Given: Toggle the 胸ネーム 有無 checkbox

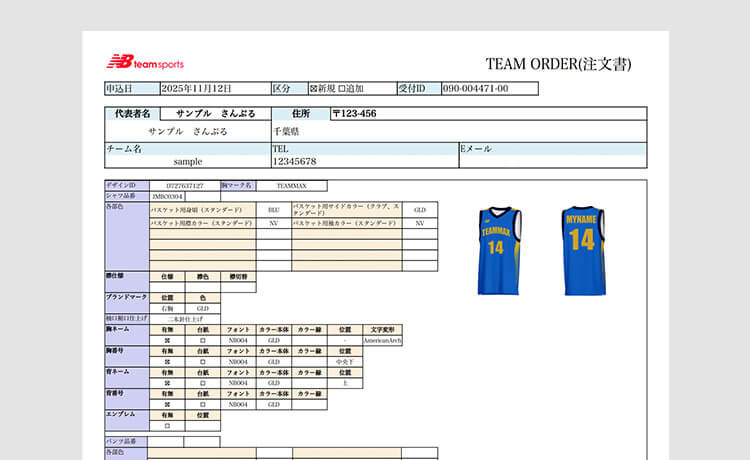Looking at the screenshot, I should point(167,340).
